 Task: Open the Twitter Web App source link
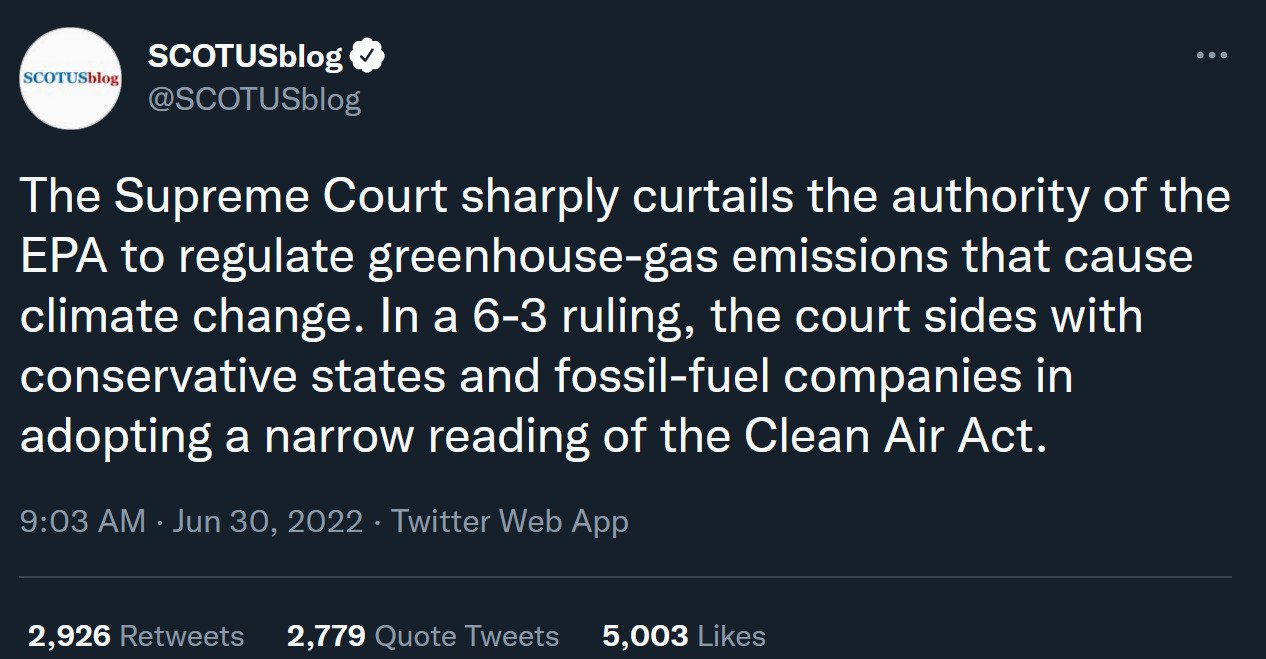[x=509, y=521]
